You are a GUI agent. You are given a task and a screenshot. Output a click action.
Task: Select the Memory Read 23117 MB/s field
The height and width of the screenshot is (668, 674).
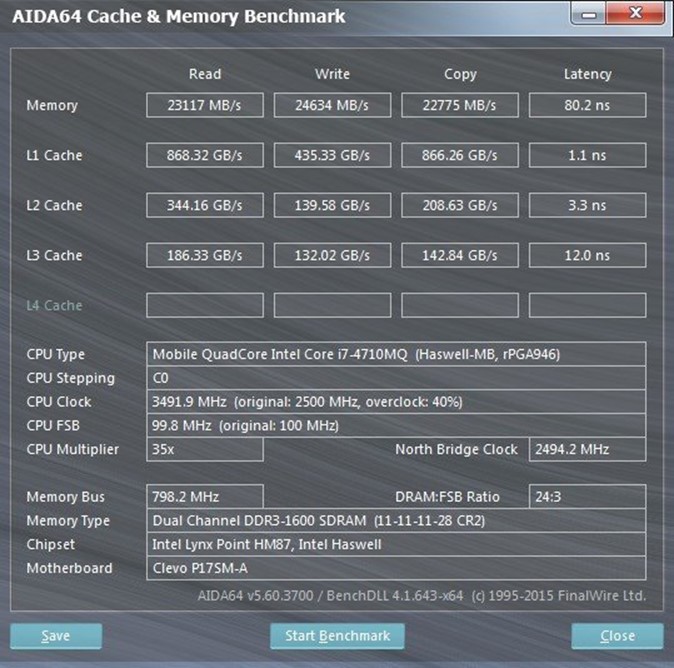tap(205, 105)
